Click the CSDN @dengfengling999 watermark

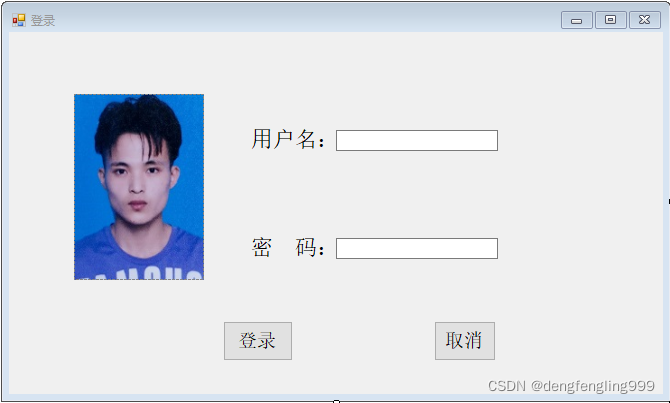click(x=571, y=386)
